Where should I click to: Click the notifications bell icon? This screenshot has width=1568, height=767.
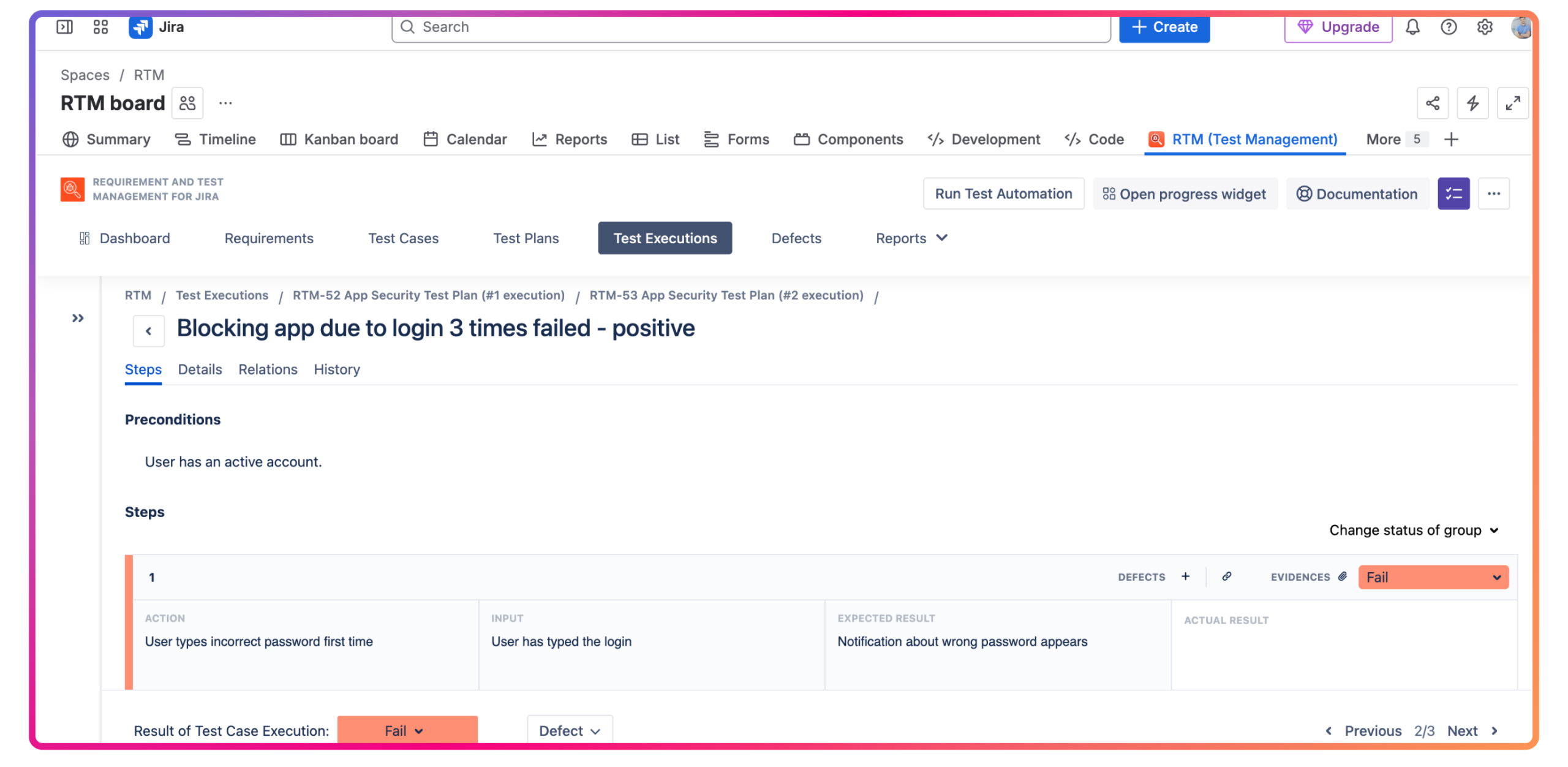point(1411,27)
